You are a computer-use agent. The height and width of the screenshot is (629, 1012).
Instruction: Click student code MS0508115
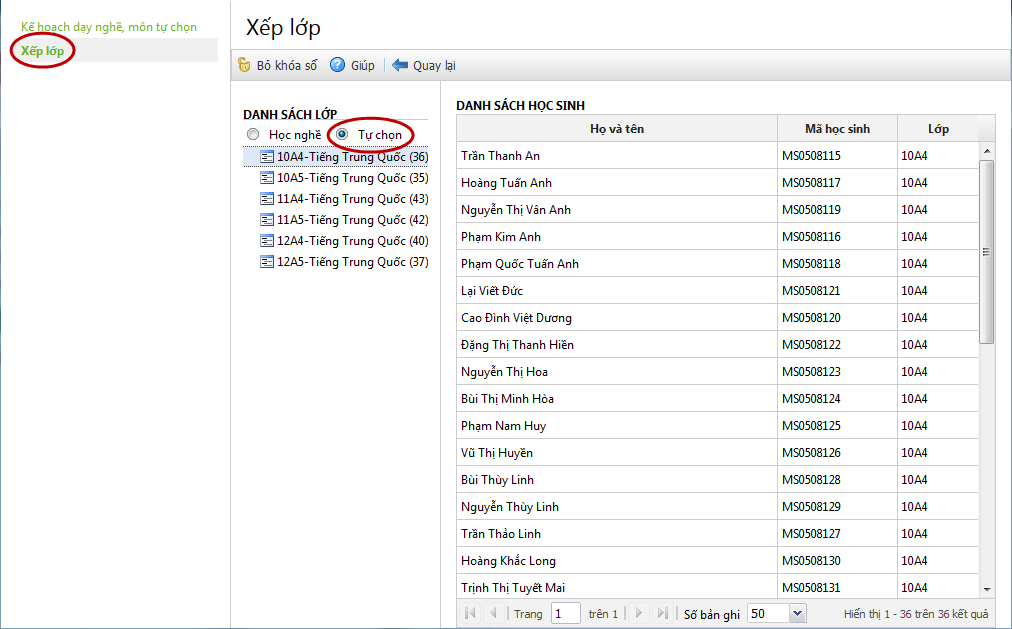pyautogui.click(x=811, y=155)
